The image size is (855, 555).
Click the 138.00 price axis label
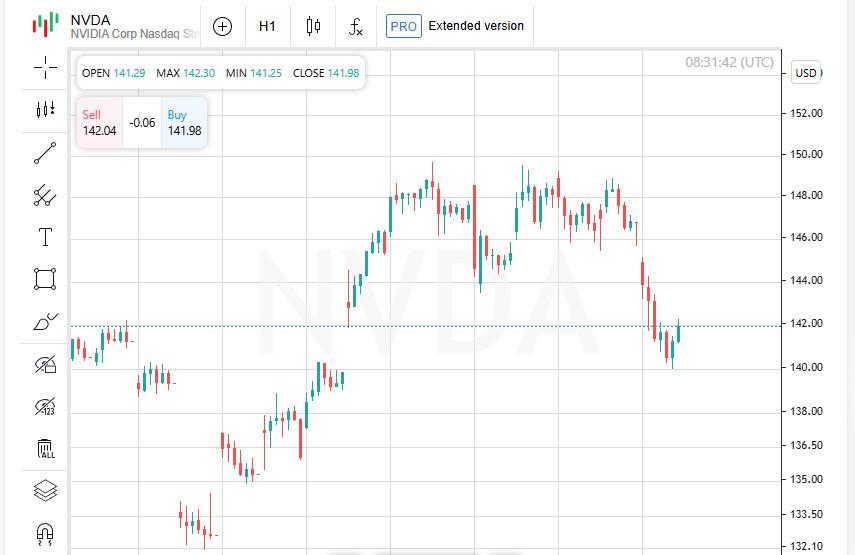pos(806,411)
